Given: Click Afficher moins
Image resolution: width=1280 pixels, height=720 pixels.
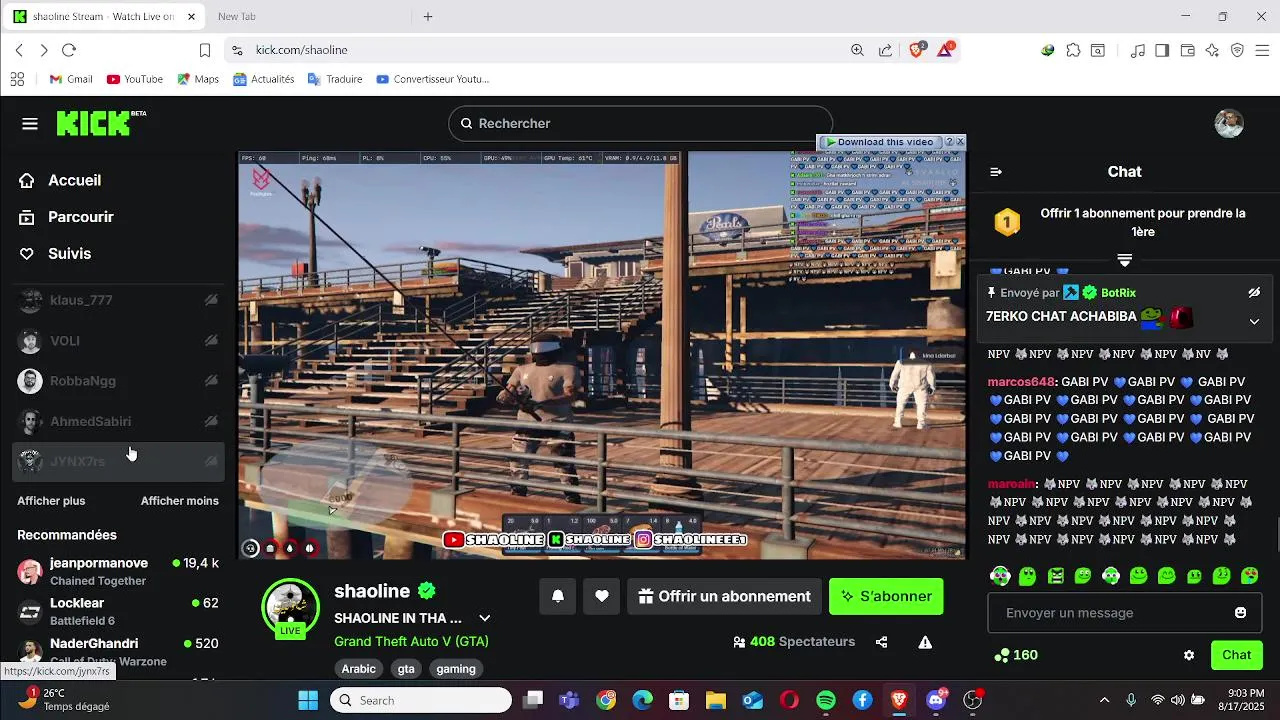Looking at the screenshot, I should [x=180, y=501].
